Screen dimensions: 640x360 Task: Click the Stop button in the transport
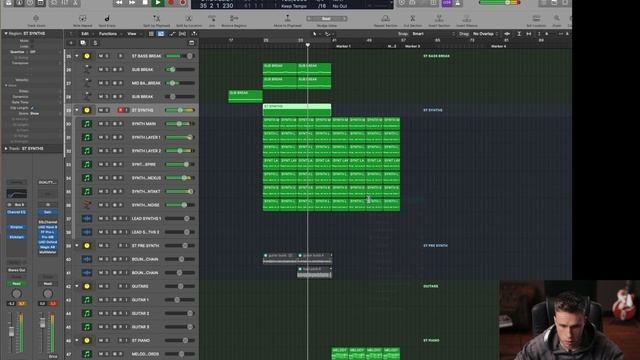pos(145,3)
